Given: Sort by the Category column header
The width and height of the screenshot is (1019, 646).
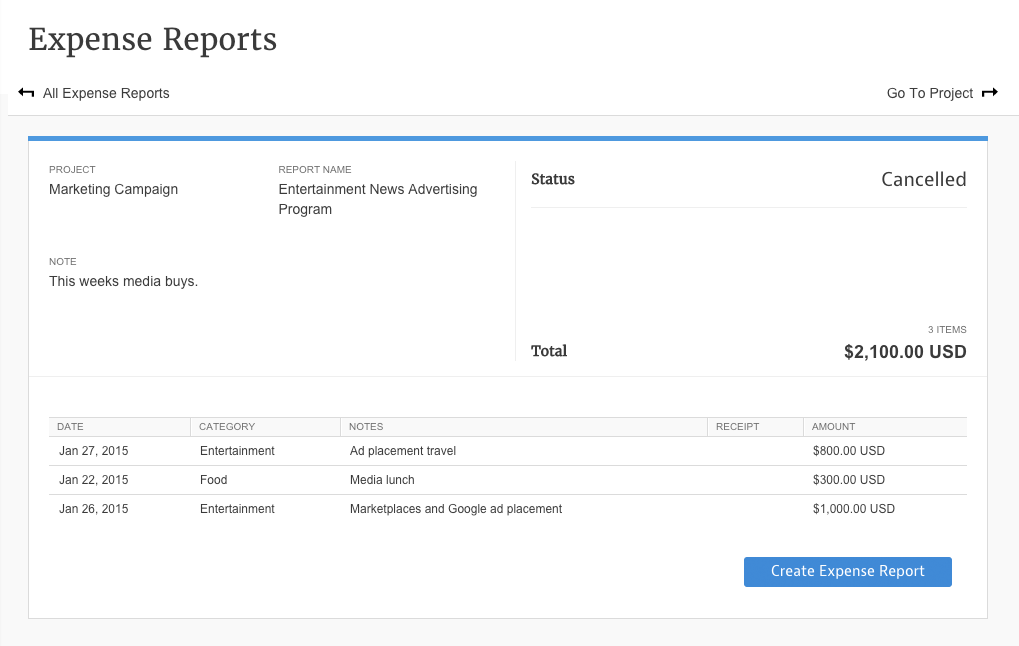Looking at the screenshot, I should (227, 427).
